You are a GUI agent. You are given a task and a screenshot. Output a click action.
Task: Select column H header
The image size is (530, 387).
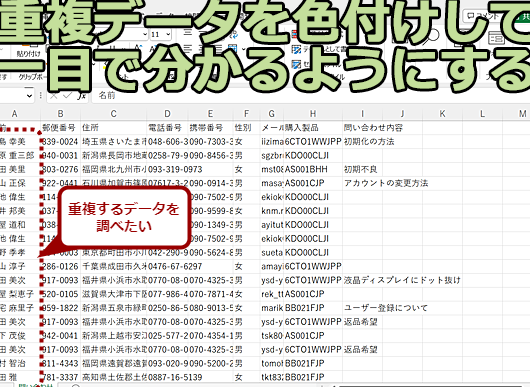tap(313, 114)
